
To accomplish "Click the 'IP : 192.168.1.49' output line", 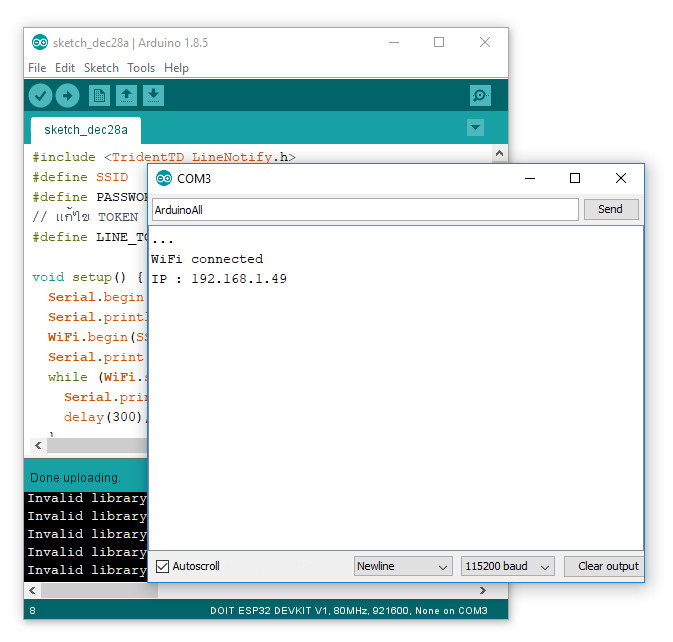I will click(219, 279).
